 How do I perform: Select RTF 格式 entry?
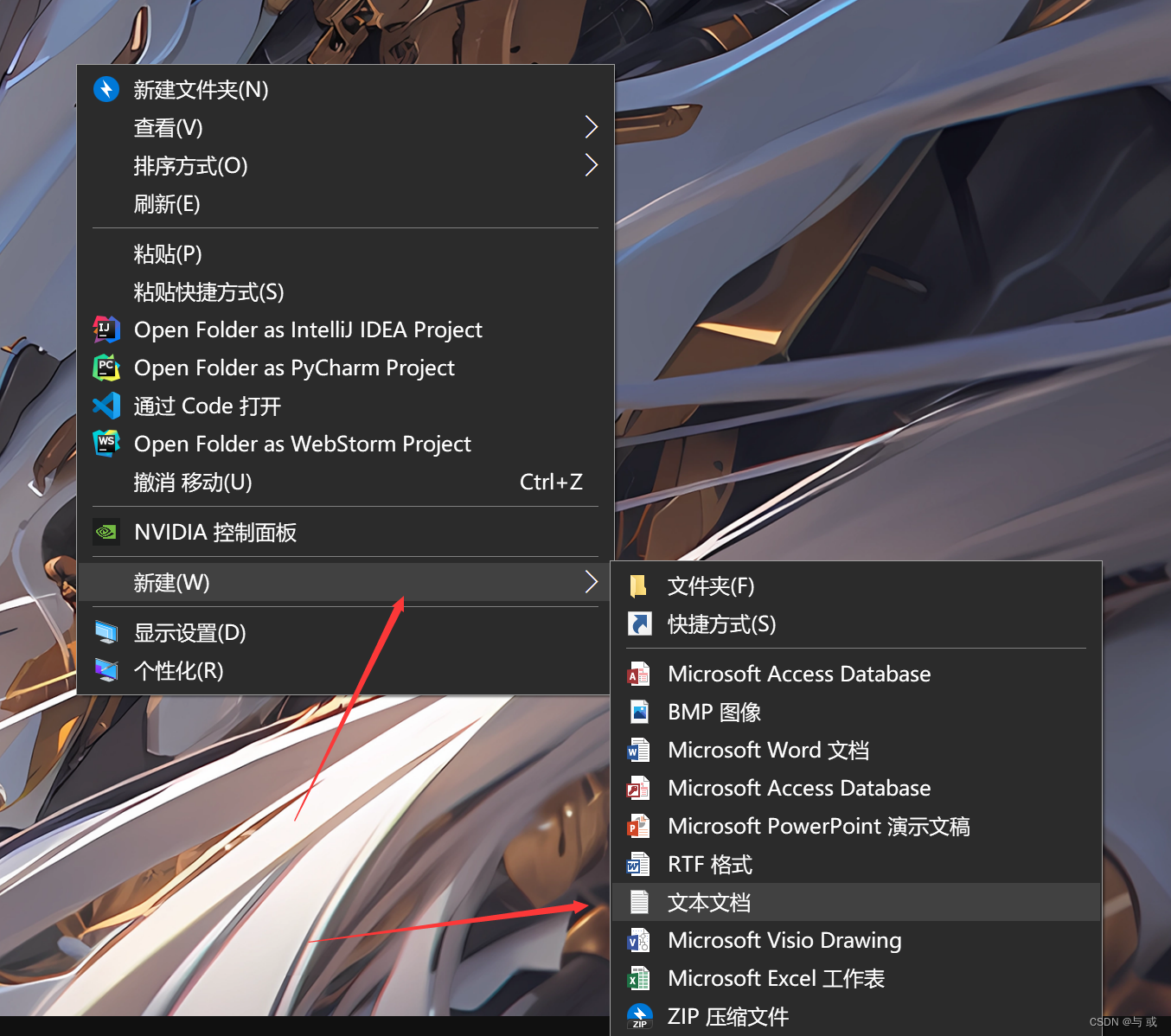click(x=856, y=864)
